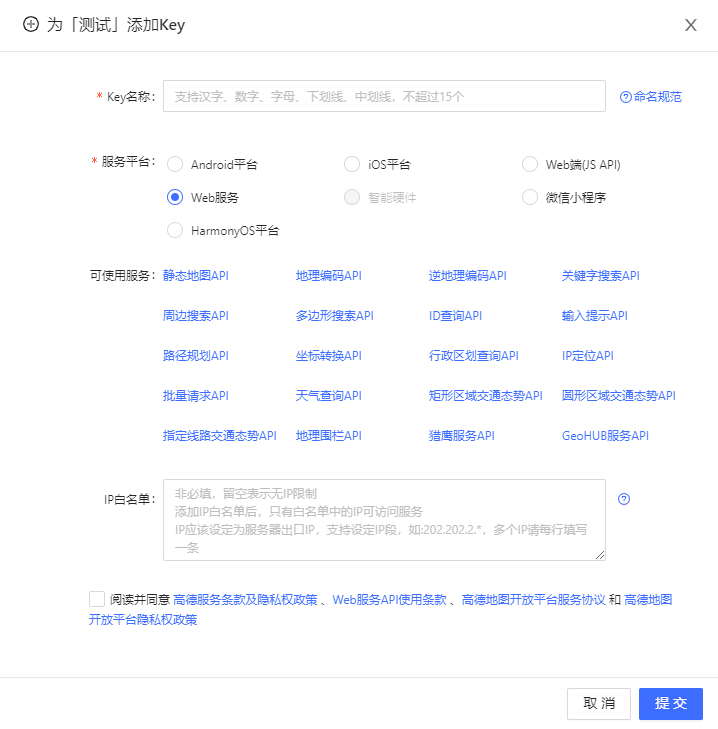Open the 批量请求API link
The height and width of the screenshot is (729, 718).
coord(196,396)
